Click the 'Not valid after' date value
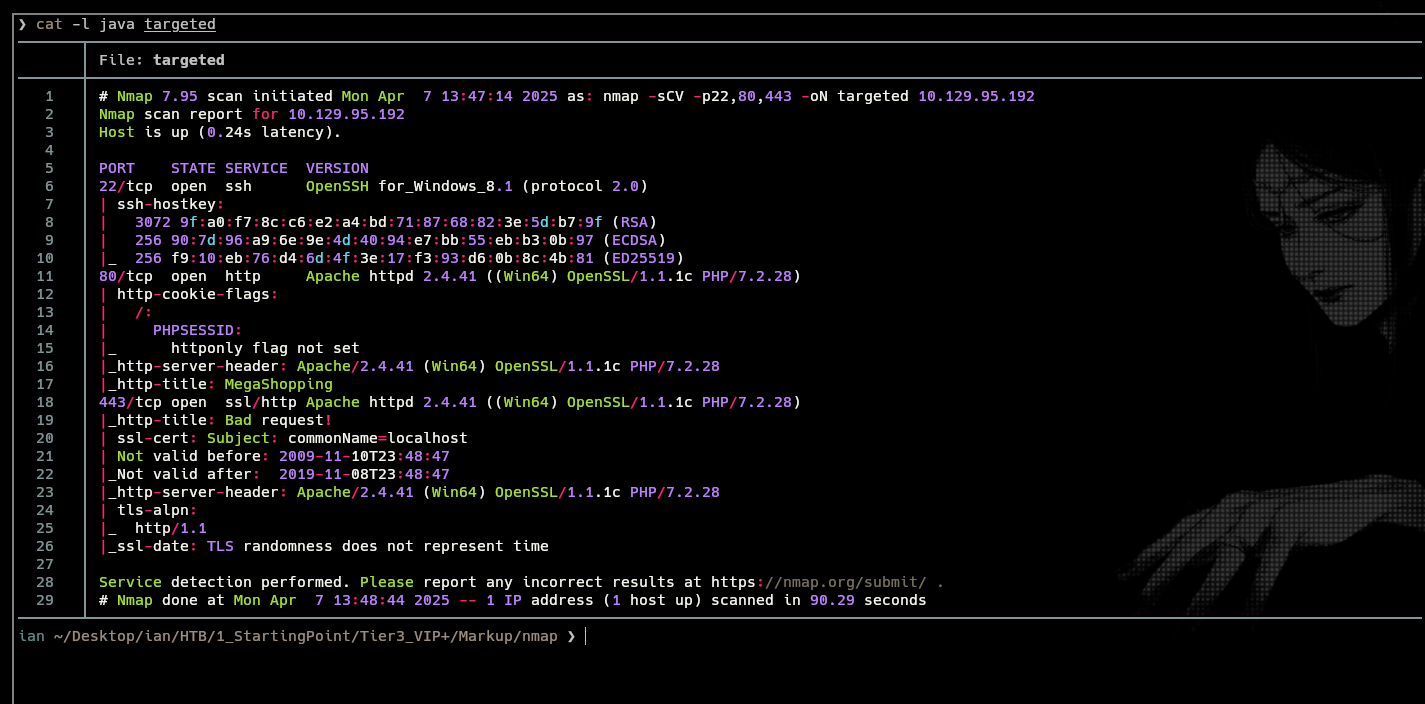Viewport: 1425px width, 704px height. coord(364,474)
